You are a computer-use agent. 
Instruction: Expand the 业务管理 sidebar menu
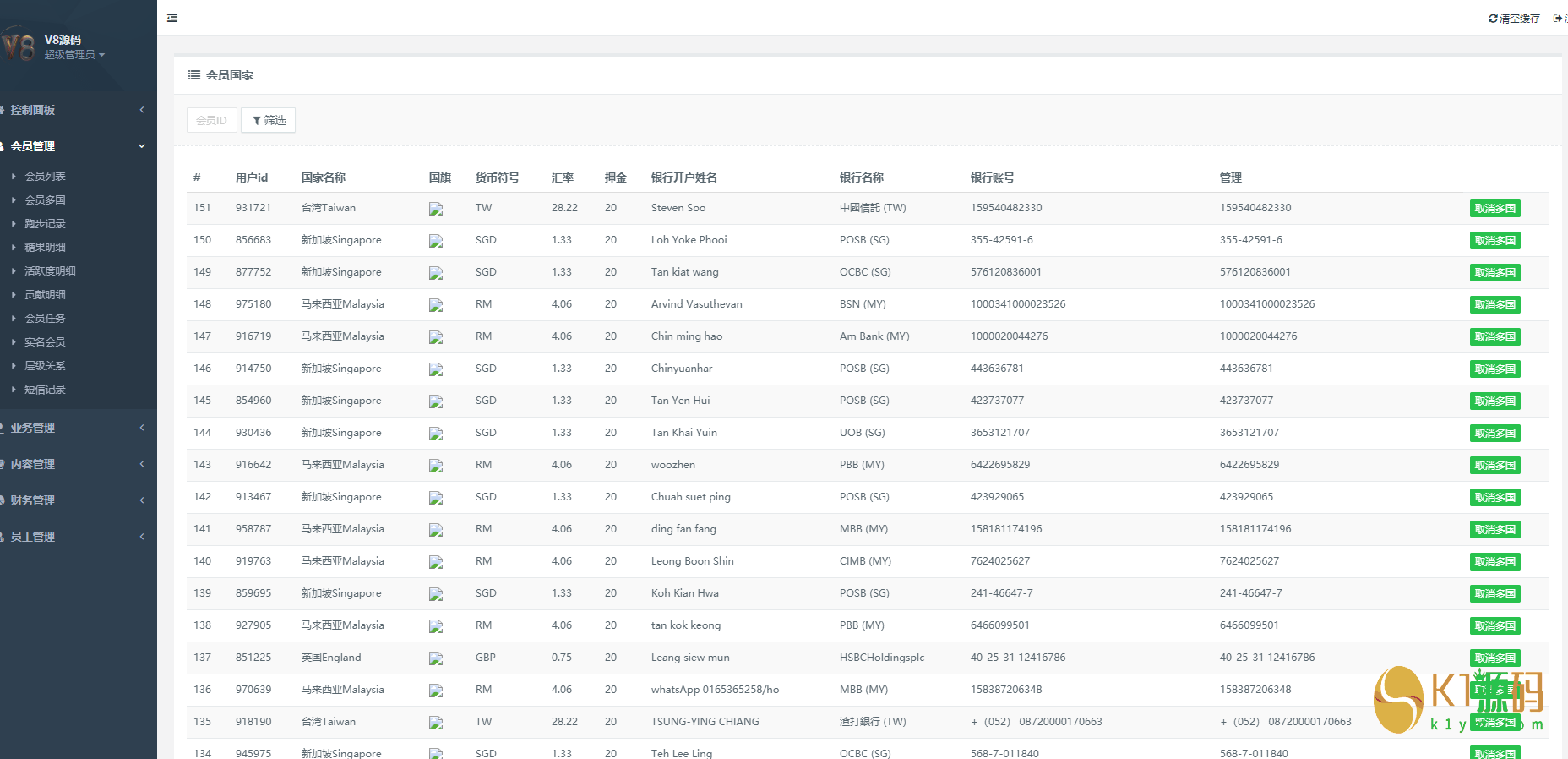(78, 428)
